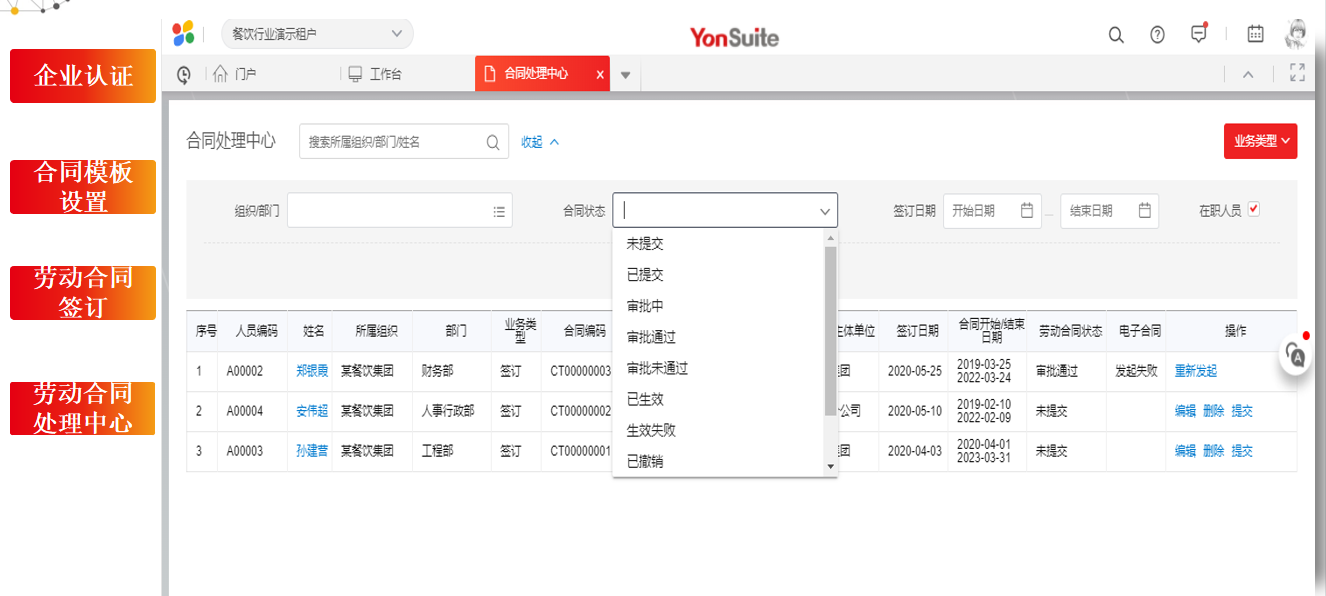Image resolution: width=1326 pixels, height=596 pixels.
Task: Click the 开始日期 start date field
Action: (991, 211)
